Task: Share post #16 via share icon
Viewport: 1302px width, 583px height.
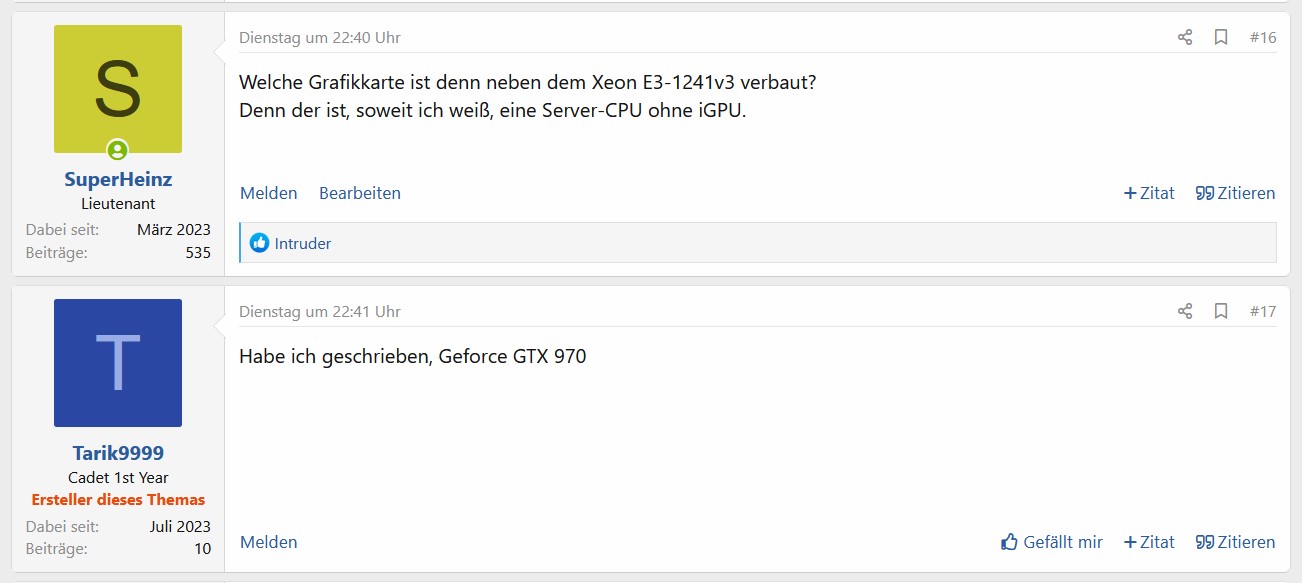Action: [x=1185, y=38]
